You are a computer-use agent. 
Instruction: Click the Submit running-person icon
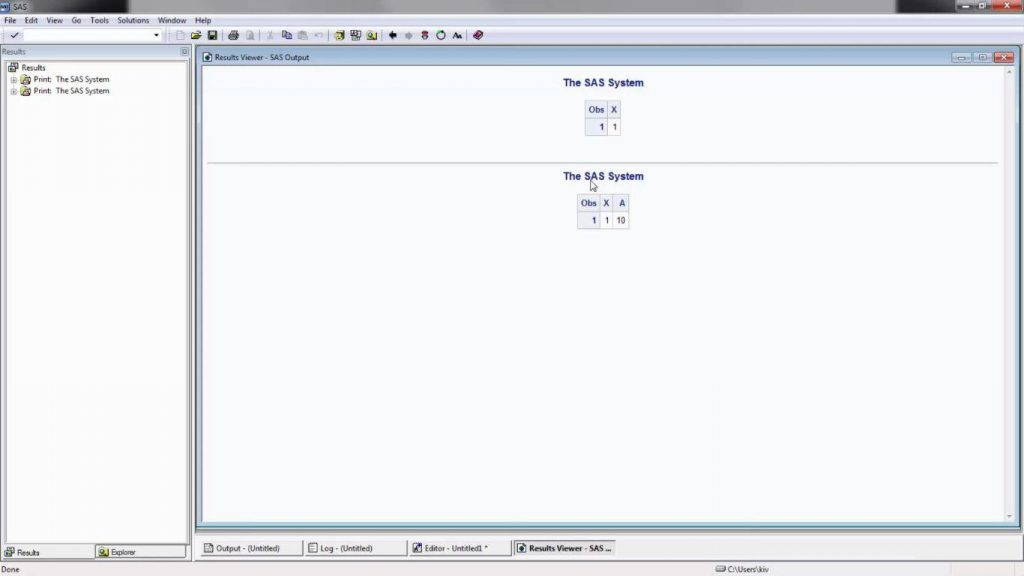[x=424, y=35]
